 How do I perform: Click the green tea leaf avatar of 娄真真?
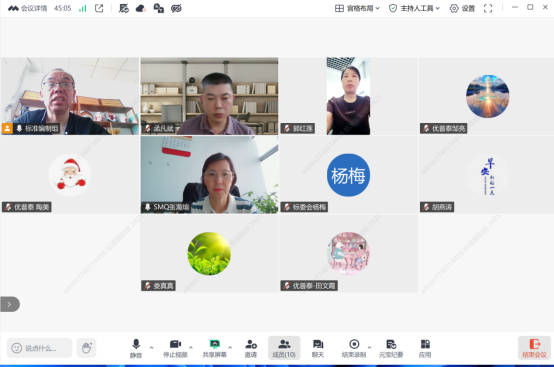[x=209, y=254]
